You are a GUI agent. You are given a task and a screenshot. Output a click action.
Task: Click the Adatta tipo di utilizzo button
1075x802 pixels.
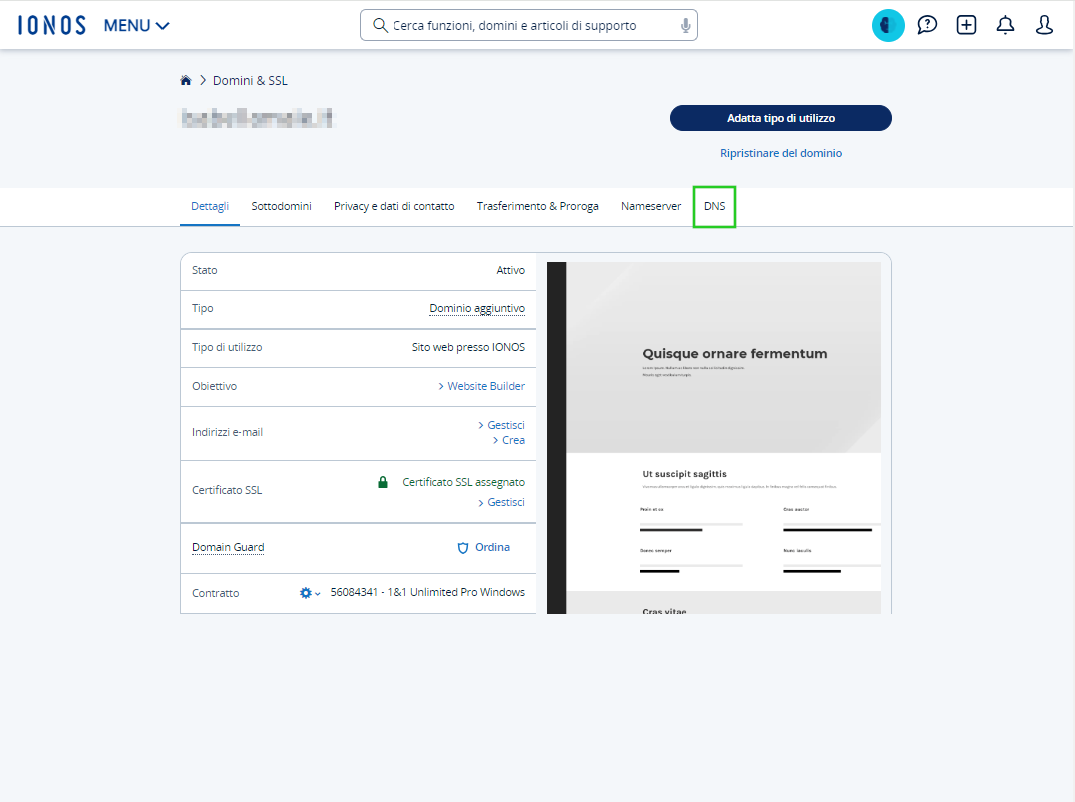click(x=781, y=118)
